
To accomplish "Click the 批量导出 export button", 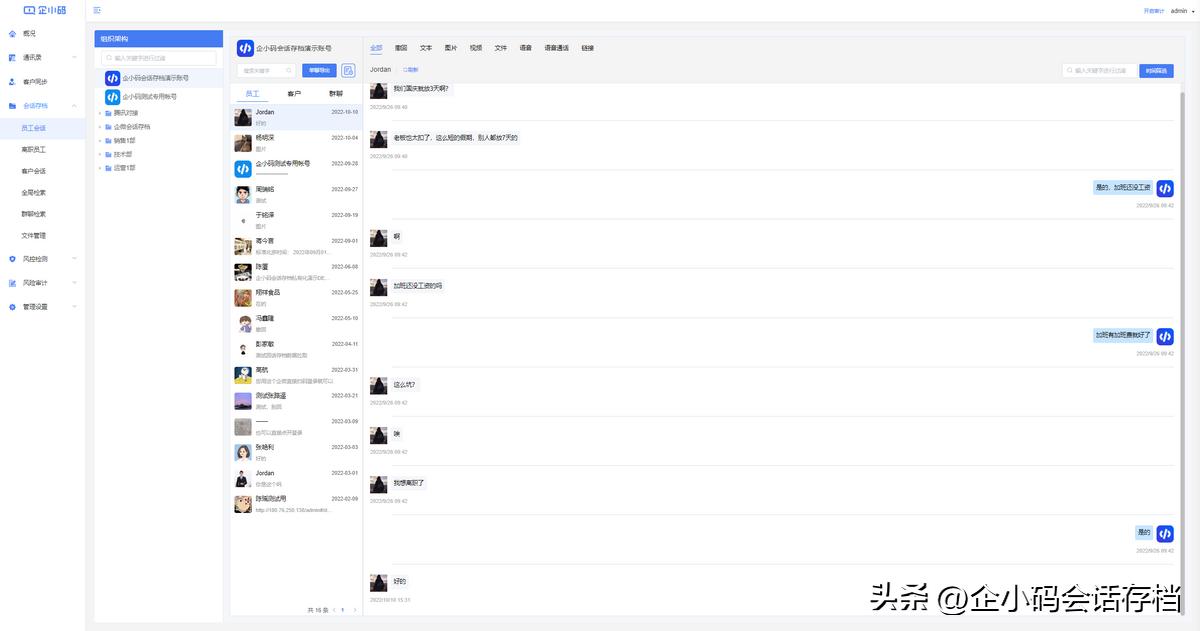I will click(319, 70).
